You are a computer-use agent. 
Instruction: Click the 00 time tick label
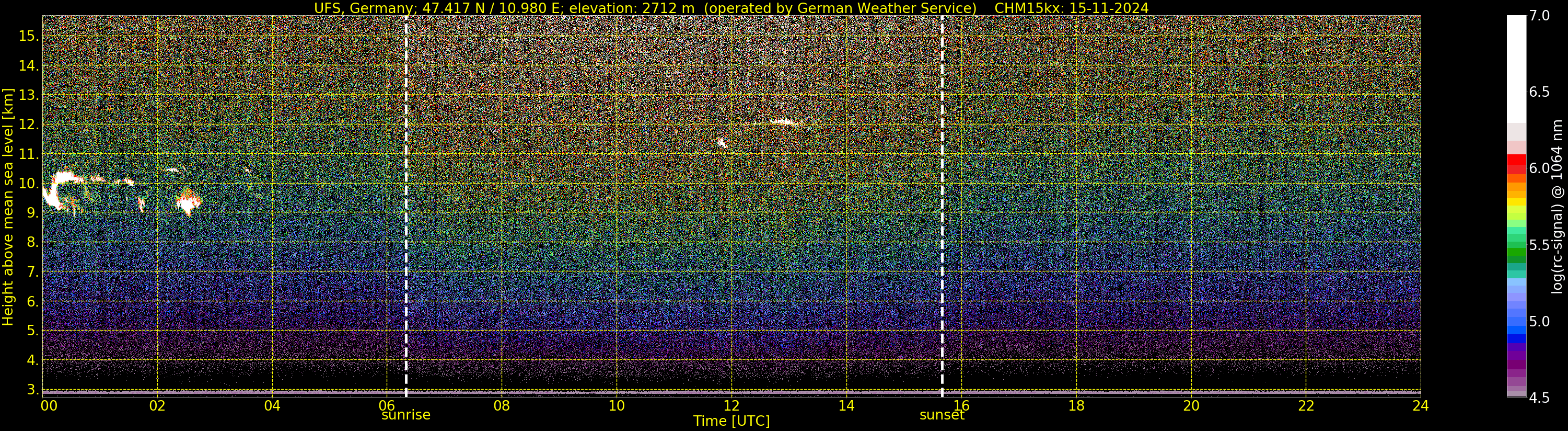[49, 405]
